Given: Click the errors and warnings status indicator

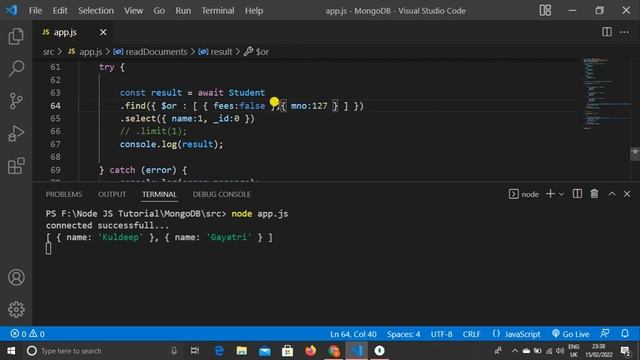Looking at the screenshot, I should click(28, 334).
